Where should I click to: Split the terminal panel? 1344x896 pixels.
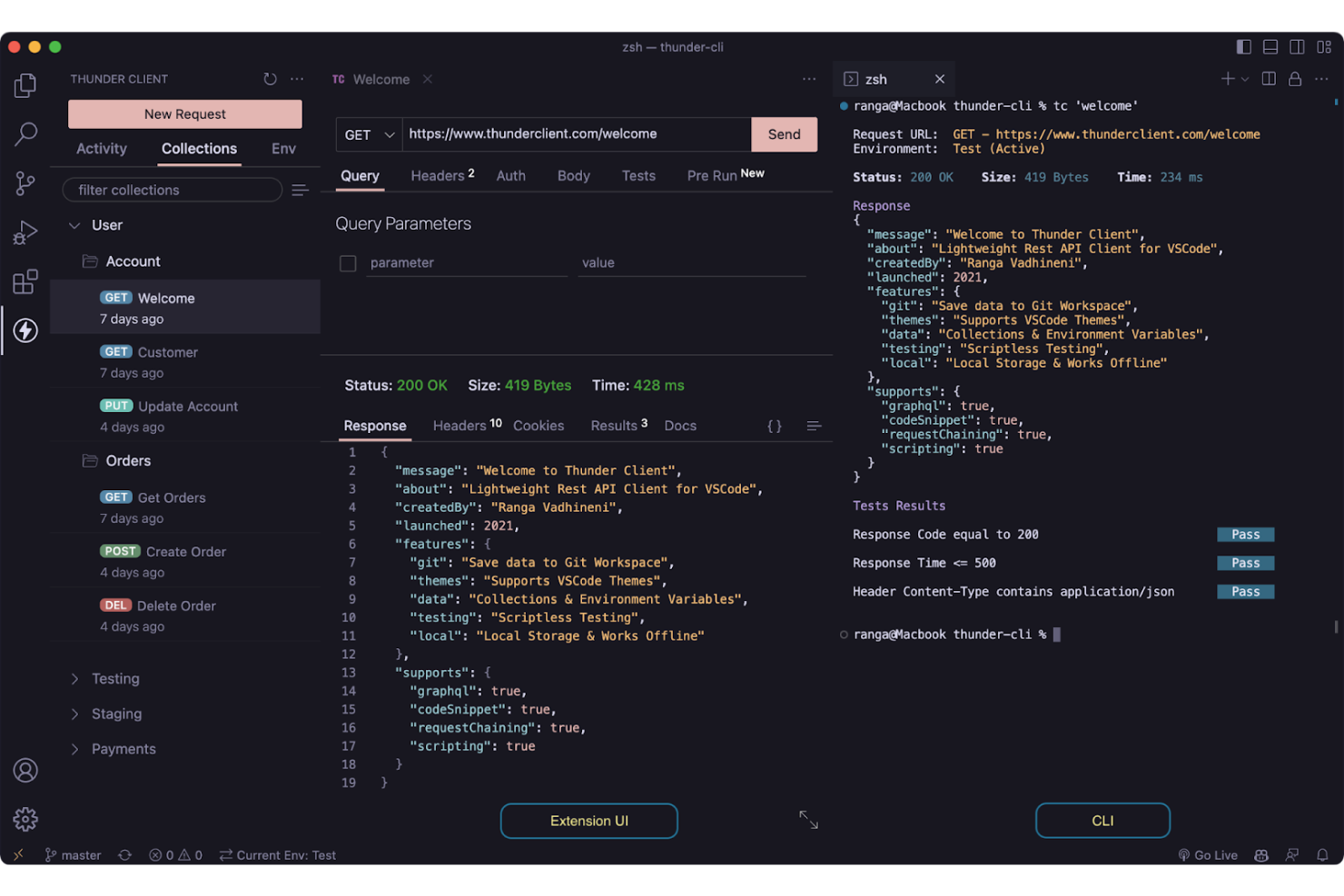(x=1269, y=79)
